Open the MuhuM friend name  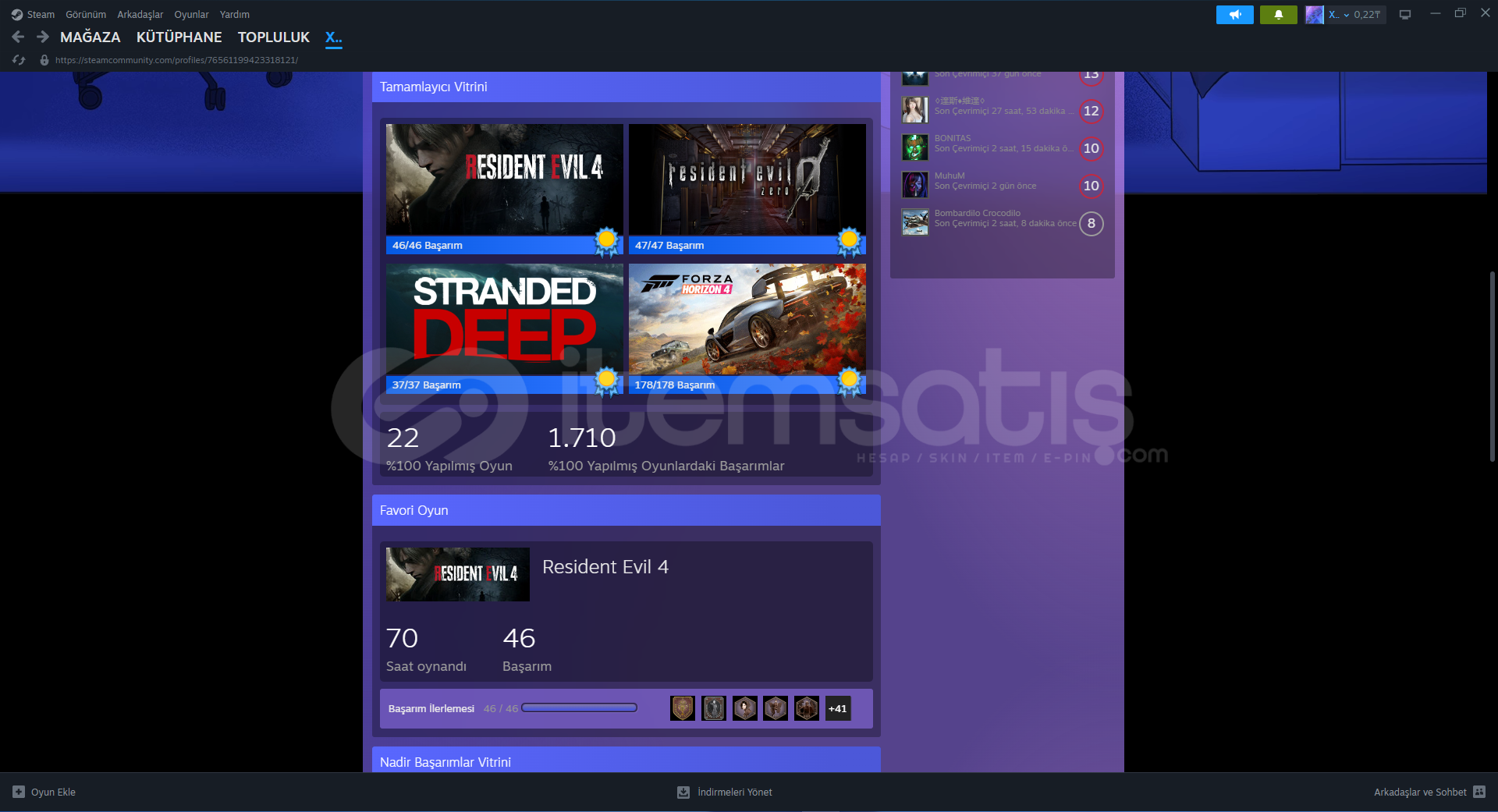[950, 176]
